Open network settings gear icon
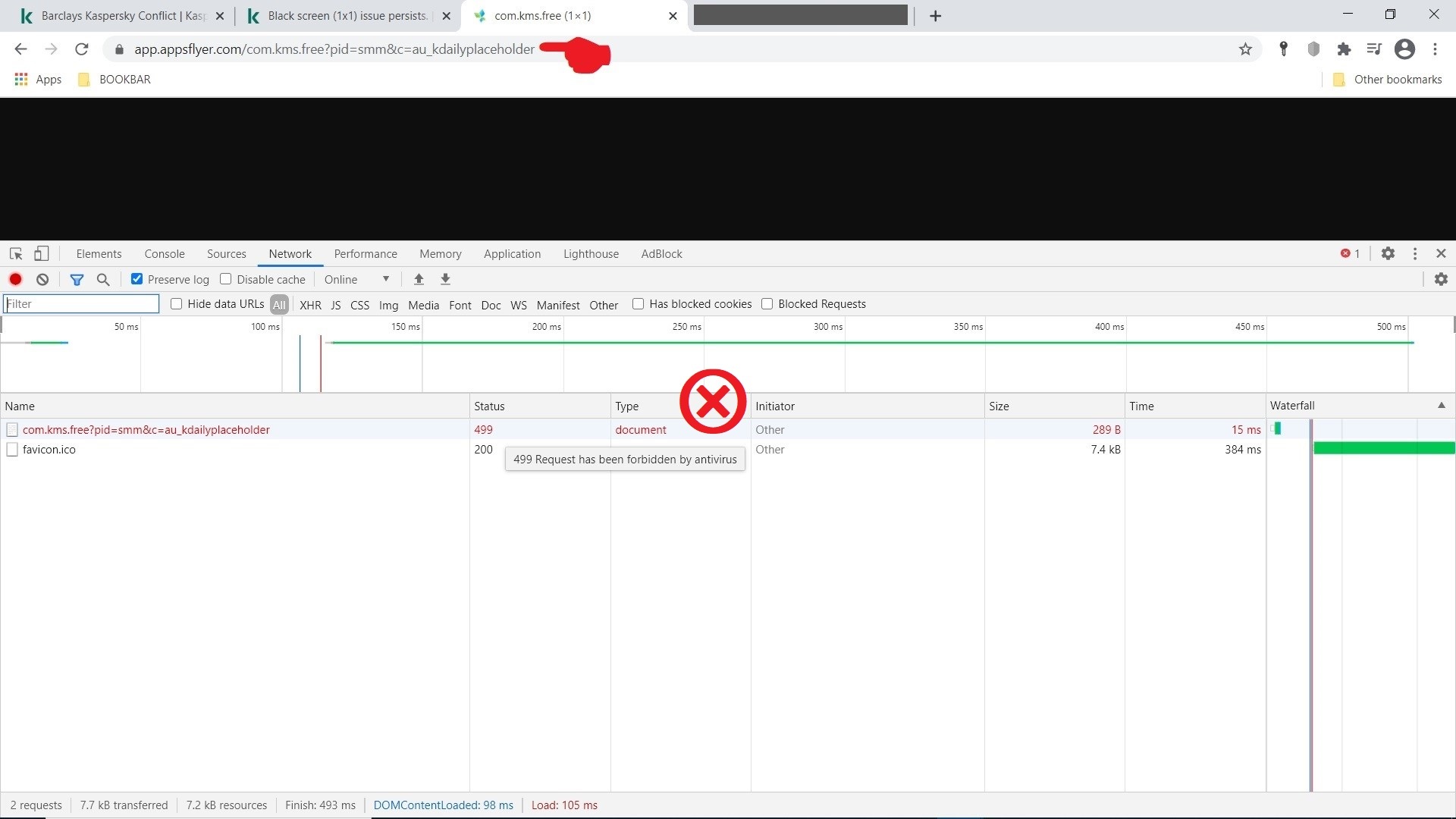 pos(1441,279)
